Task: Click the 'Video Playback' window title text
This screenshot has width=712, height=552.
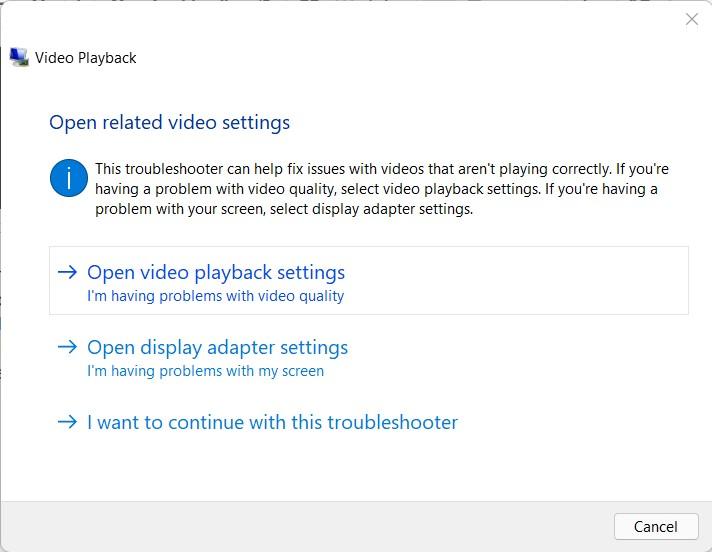Action: point(85,58)
